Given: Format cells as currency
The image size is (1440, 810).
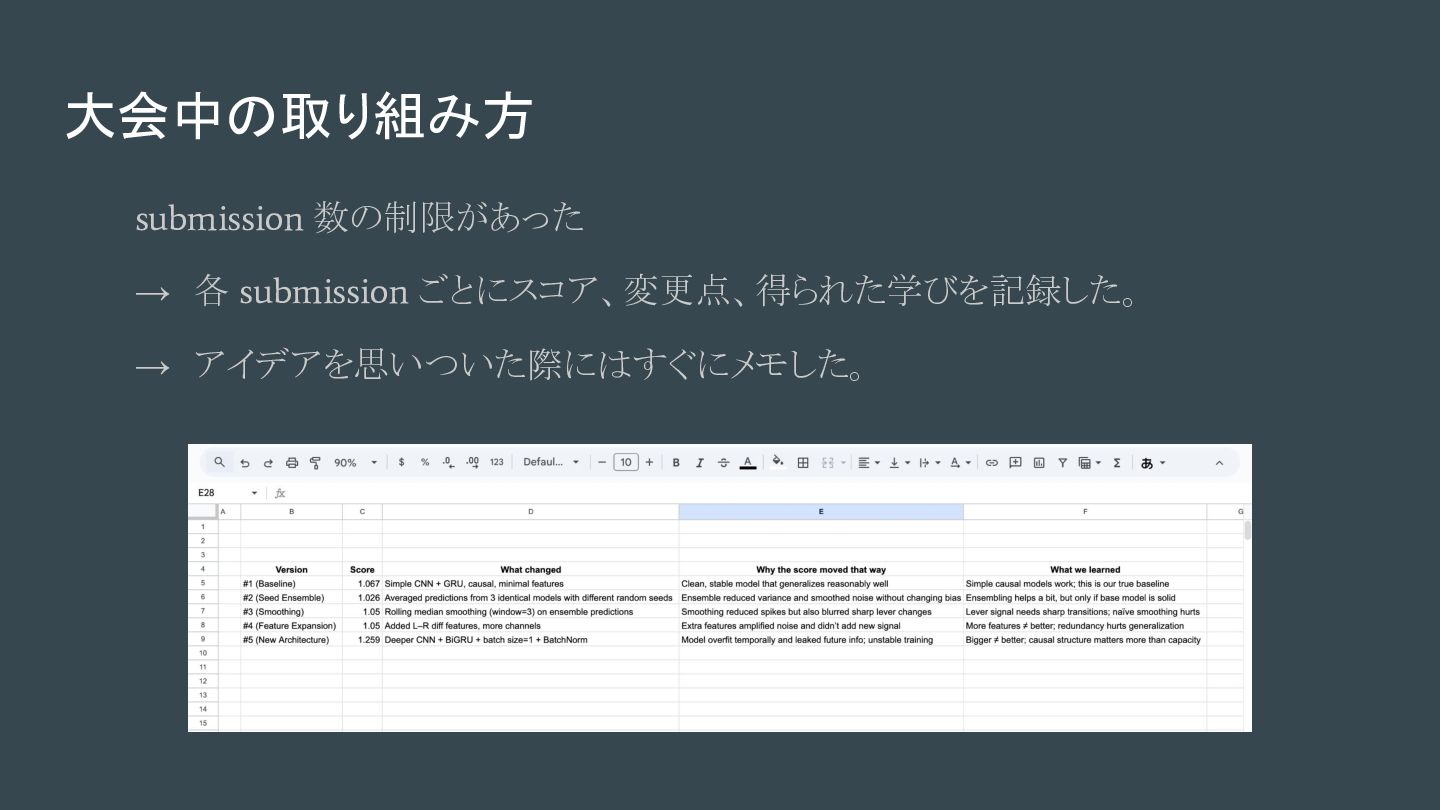Looking at the screenshot, I should coord(401,462).
